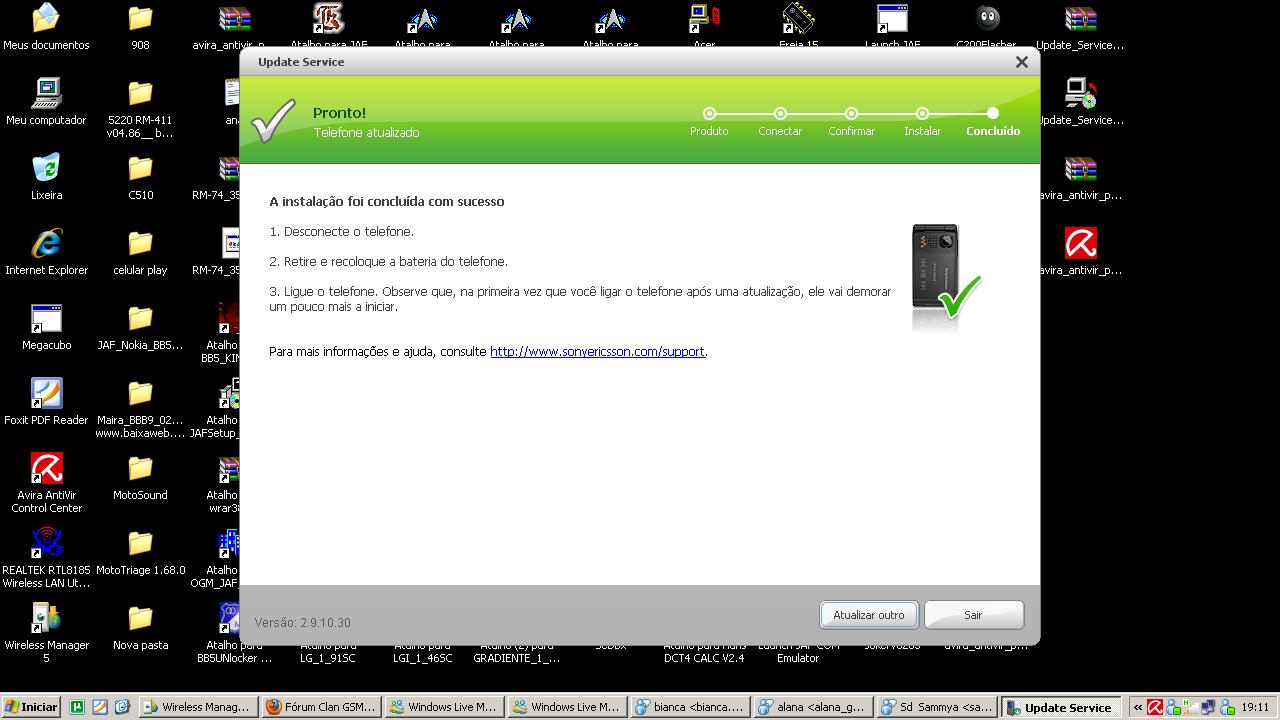Viewport: 1280px width, 720px height.
Task: Expand hidden system tray icons chevron
Action: (x=1137, y=707)
